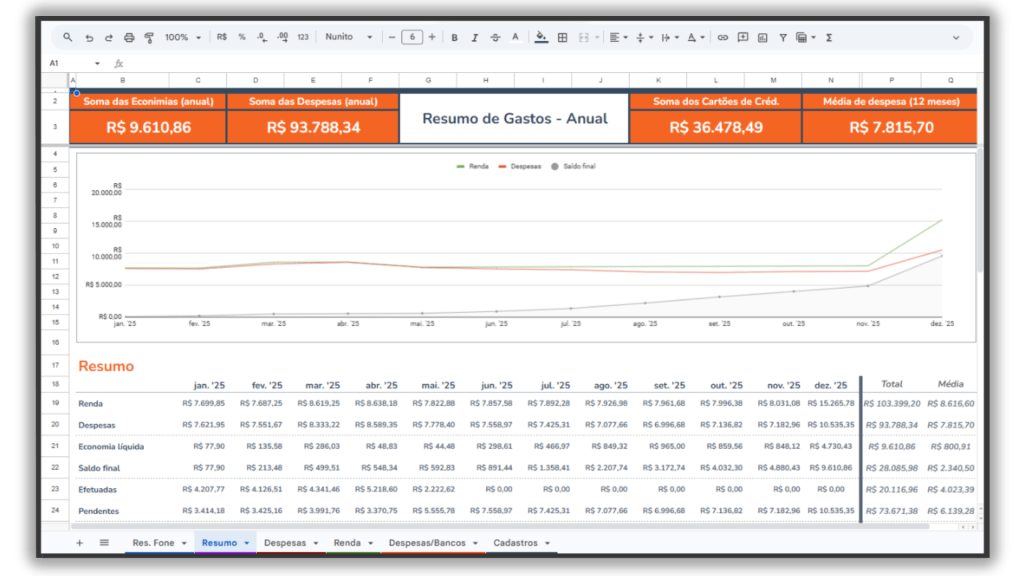Click the insert chart icon

(763, 37)
